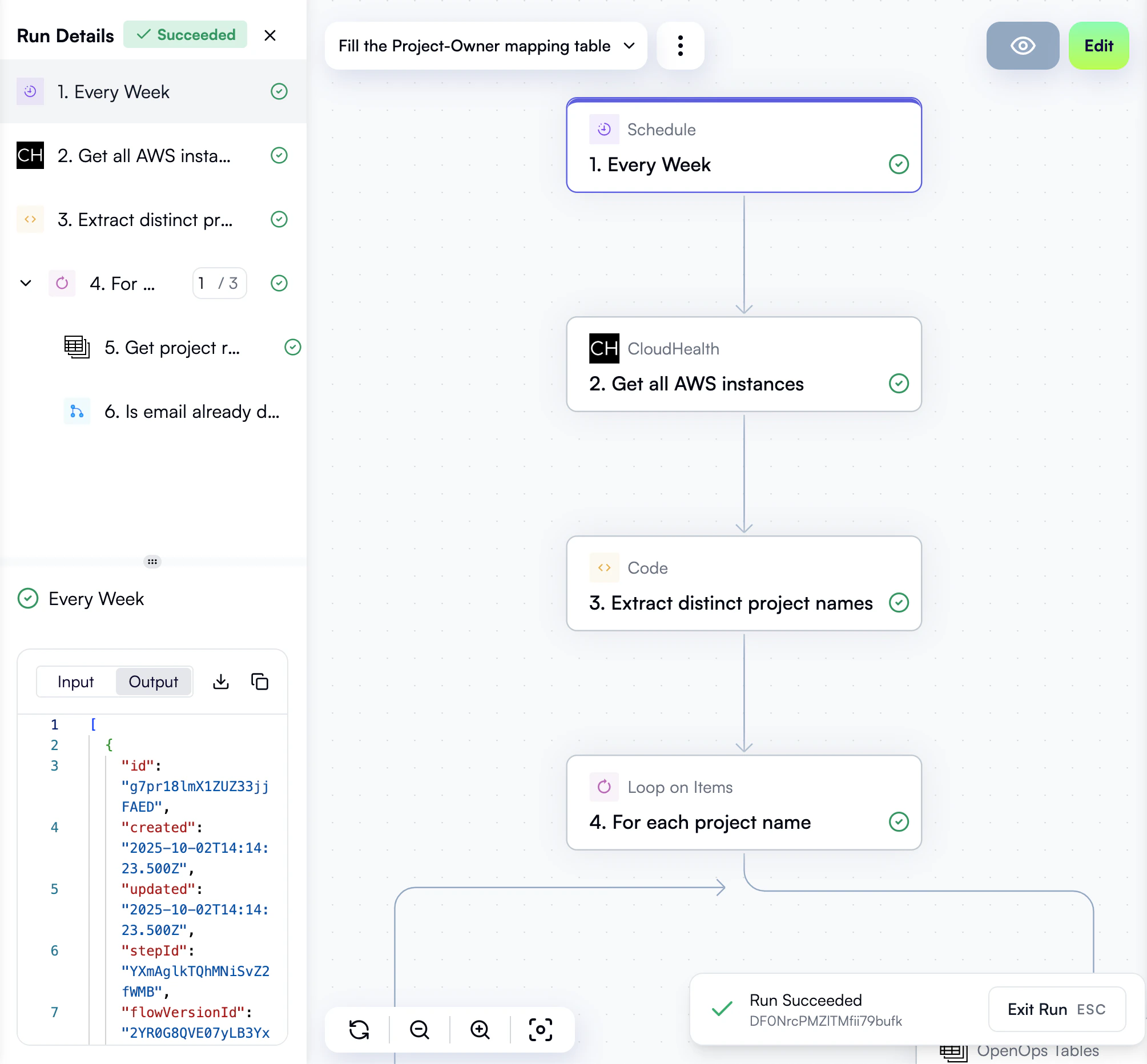
Task: Open the three-dot options menu
Action: (681, 46)
